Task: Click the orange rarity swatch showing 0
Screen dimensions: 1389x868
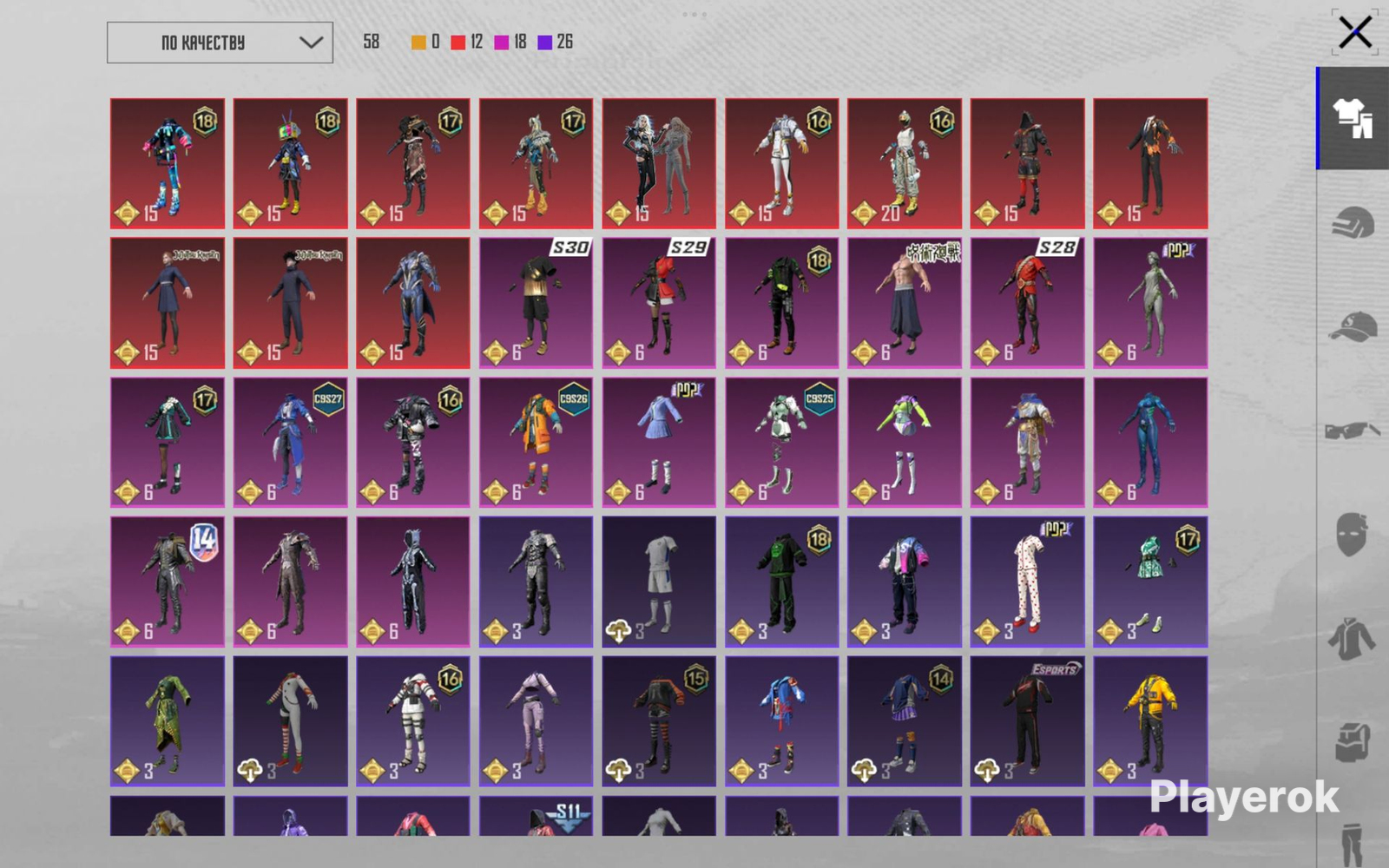Action: click(418, 42)
